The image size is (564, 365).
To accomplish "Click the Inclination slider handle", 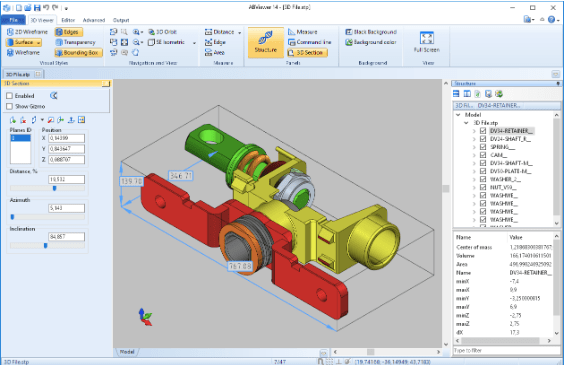I will (x=46, y=246).
